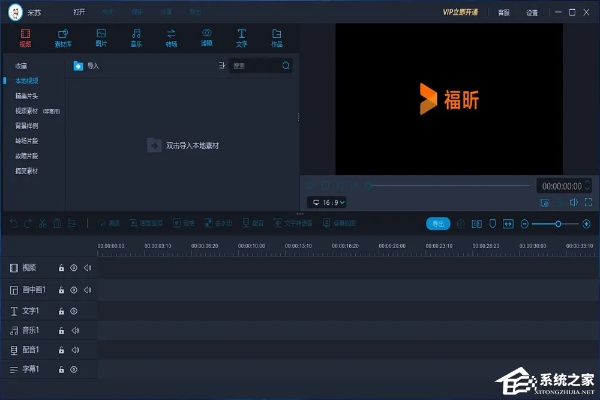600x400 pixels.
Task: Open the 音乐 (music) tab icon
Action: point(136,37)
